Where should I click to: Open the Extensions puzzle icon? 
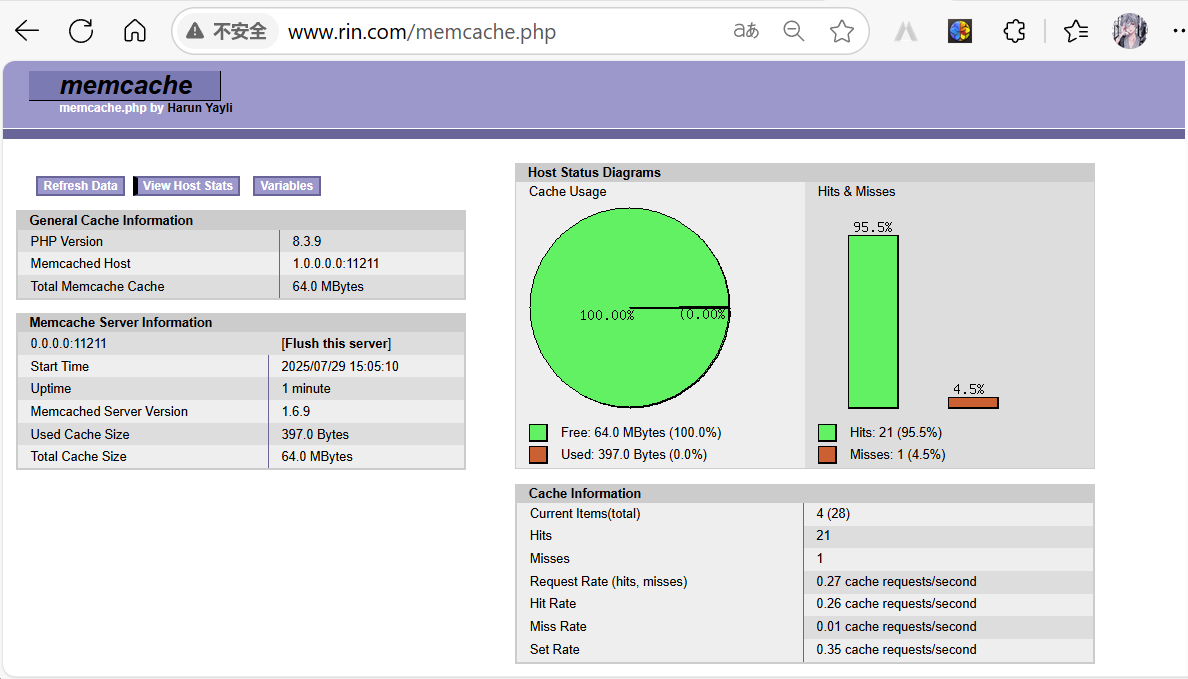click(1014, 31)
